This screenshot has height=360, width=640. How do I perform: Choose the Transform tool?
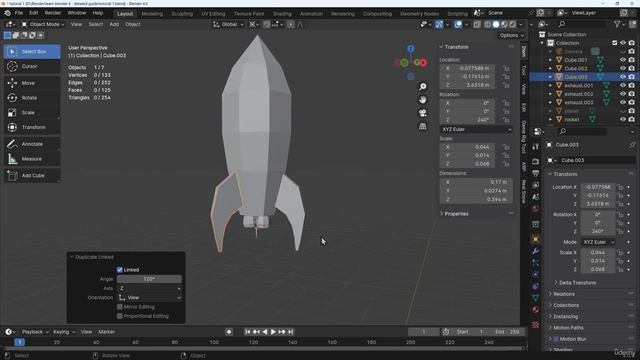coord(32,127)
